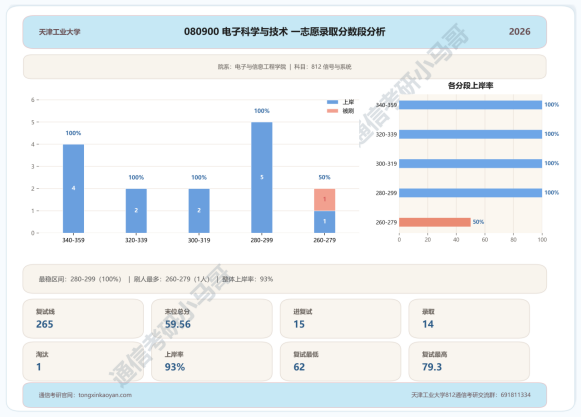Click the 340-359 x-axis label under the columns

[73, 240]
